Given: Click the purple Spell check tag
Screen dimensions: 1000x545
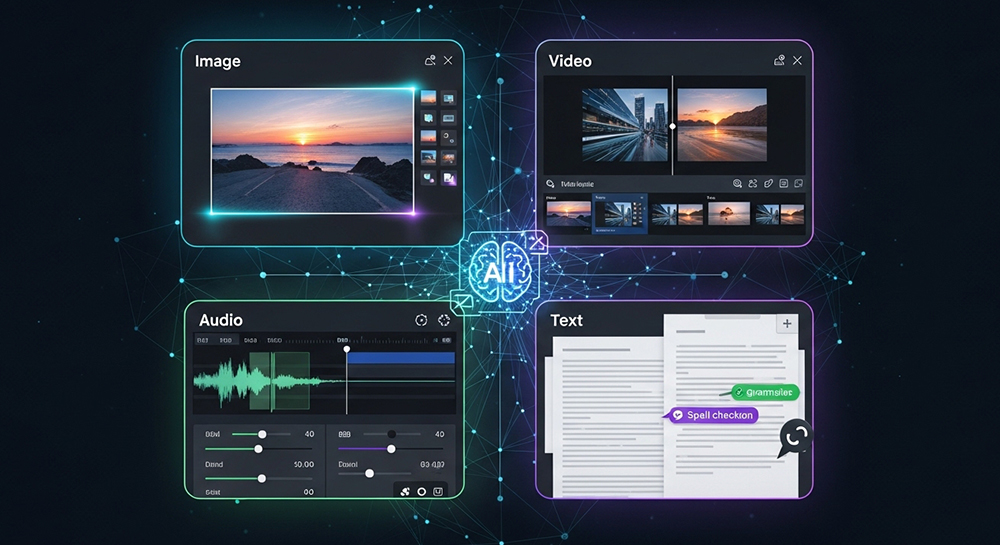Looking at the screenshot, I should (x=714, y=414).
